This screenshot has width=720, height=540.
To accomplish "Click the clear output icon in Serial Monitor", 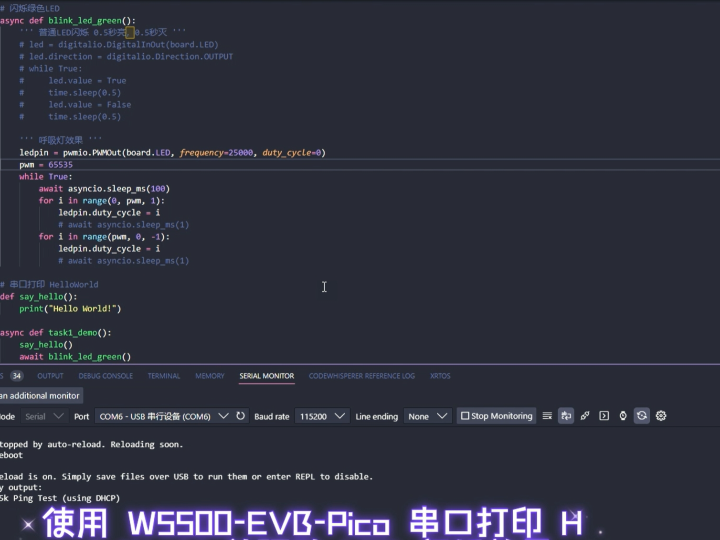I will [x=547, y=416].
